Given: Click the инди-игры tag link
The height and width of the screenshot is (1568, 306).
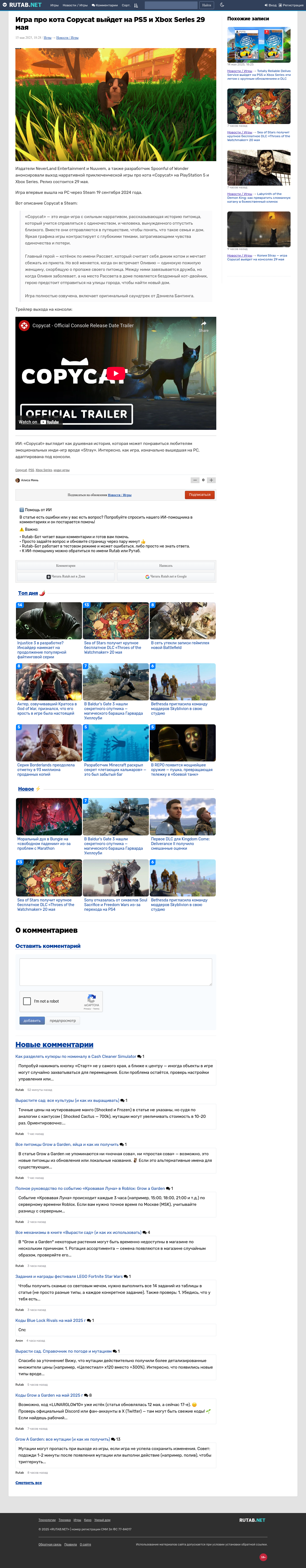Looking at the screenshot, I should (x=62, y=470).
